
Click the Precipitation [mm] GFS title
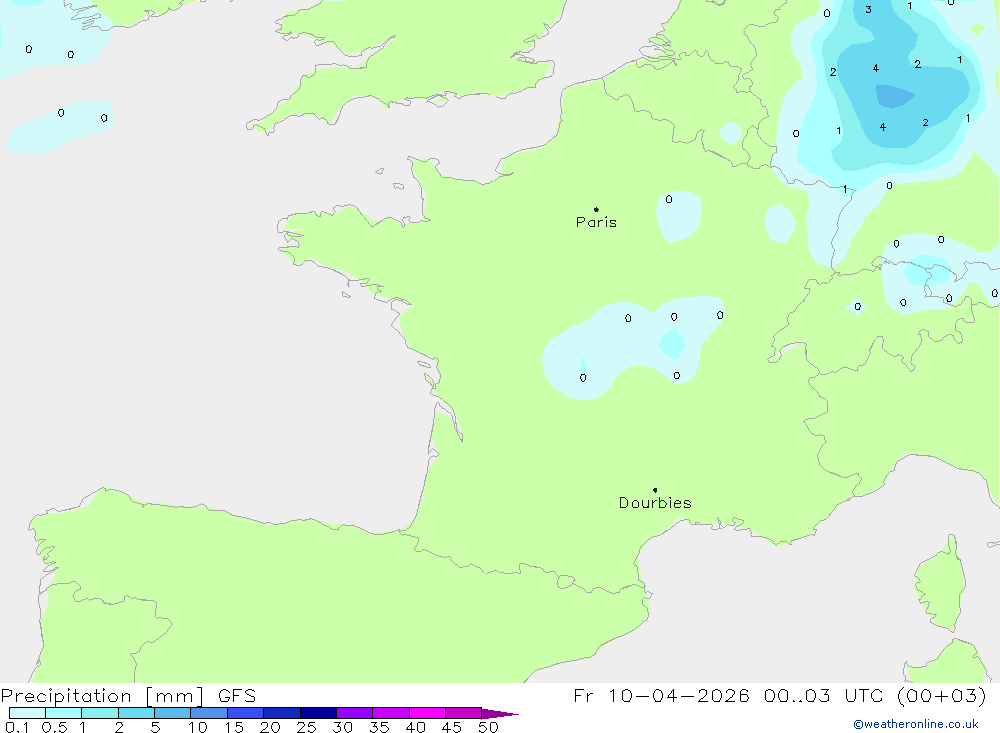click(128, 695)
